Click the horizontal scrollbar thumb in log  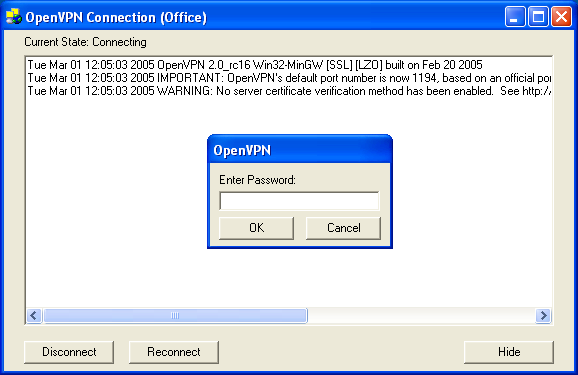(175, 316)
